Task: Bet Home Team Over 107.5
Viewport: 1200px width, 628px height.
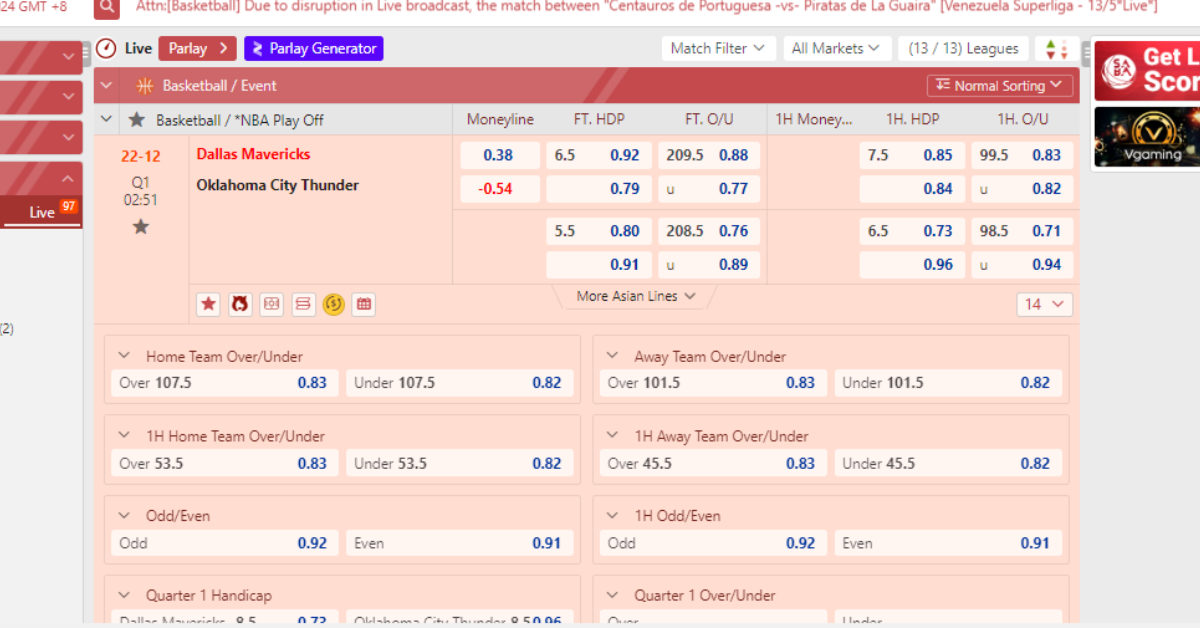Action: [225, 383]
